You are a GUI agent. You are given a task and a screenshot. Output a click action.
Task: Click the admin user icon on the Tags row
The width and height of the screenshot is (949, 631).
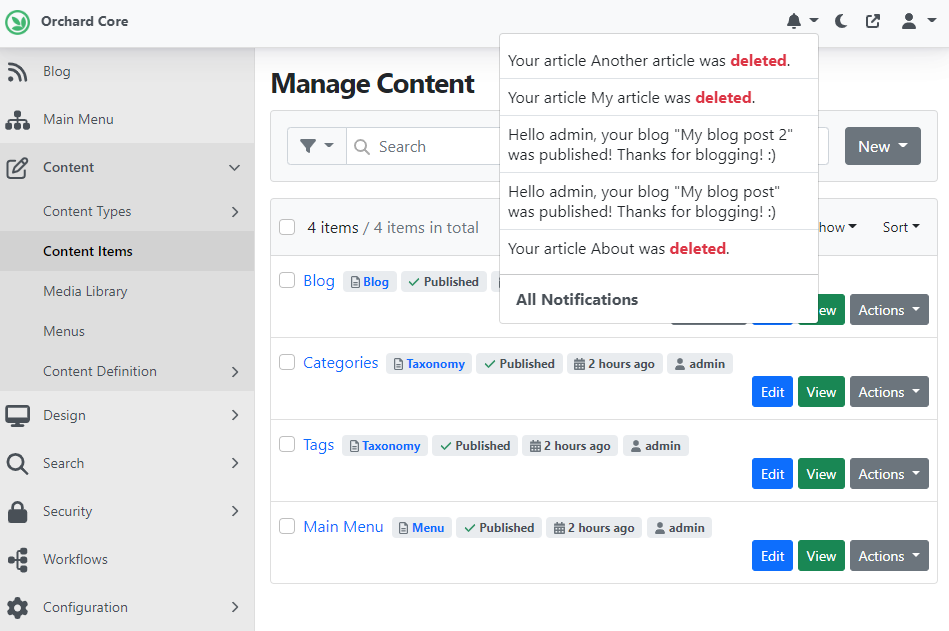coord(636,446)
